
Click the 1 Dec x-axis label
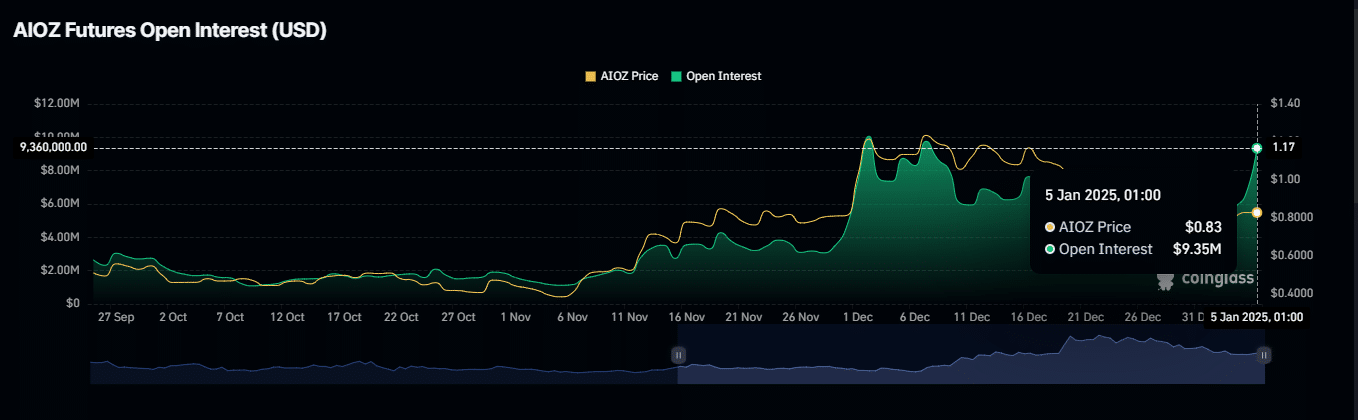point(858,317)
